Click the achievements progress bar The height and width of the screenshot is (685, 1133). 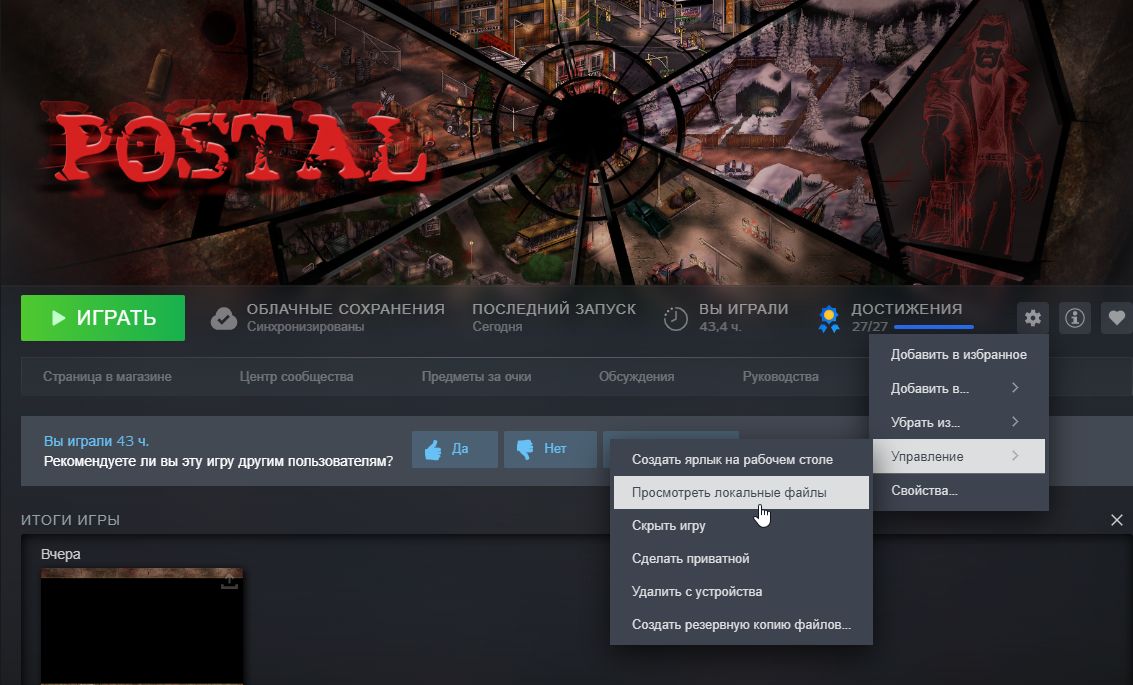pyautogui.click(x=934, y=327)
